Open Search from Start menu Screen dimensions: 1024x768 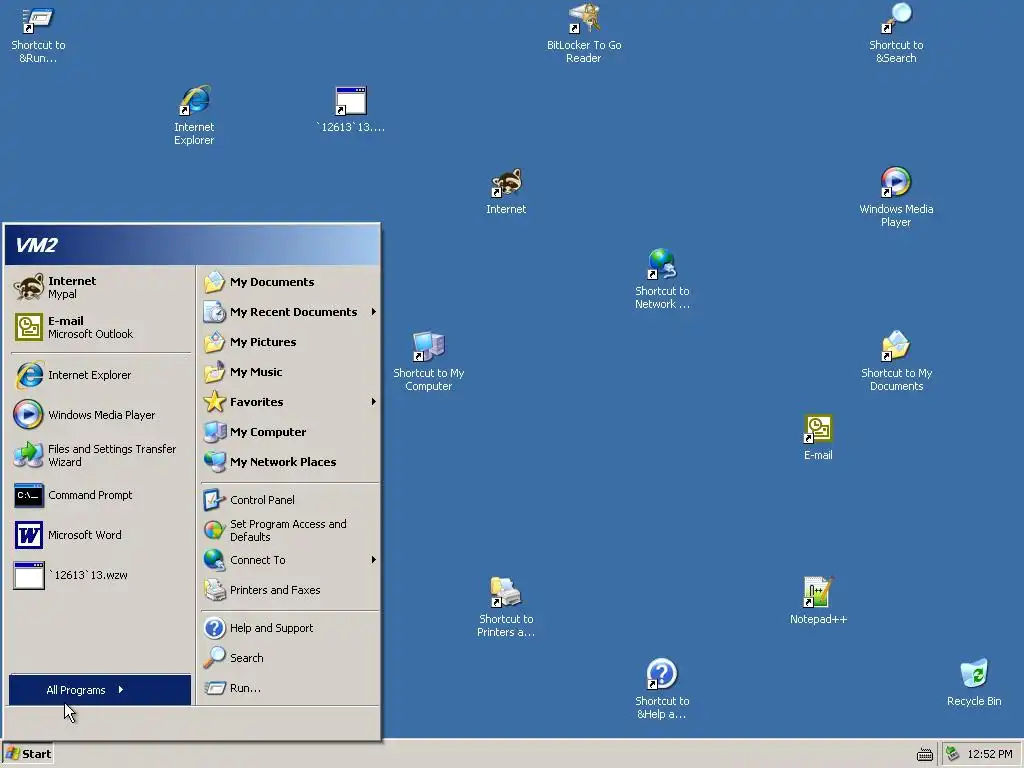[x=290, y=658]
